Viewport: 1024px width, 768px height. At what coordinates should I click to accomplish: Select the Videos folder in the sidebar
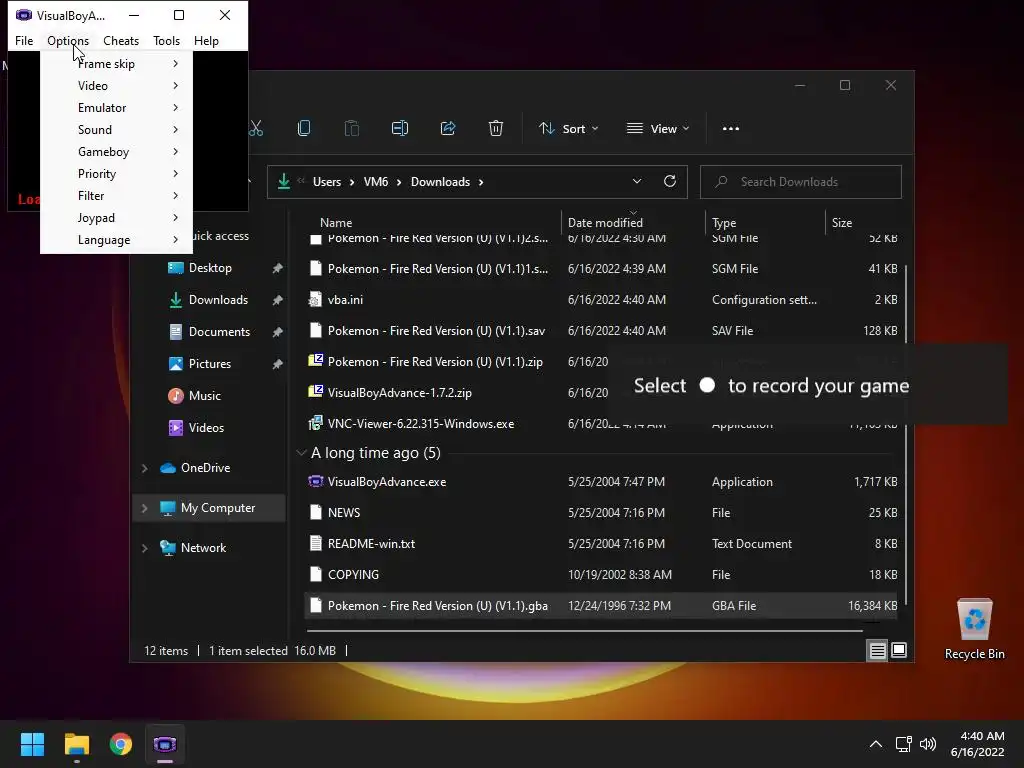(x=206, y=428)
